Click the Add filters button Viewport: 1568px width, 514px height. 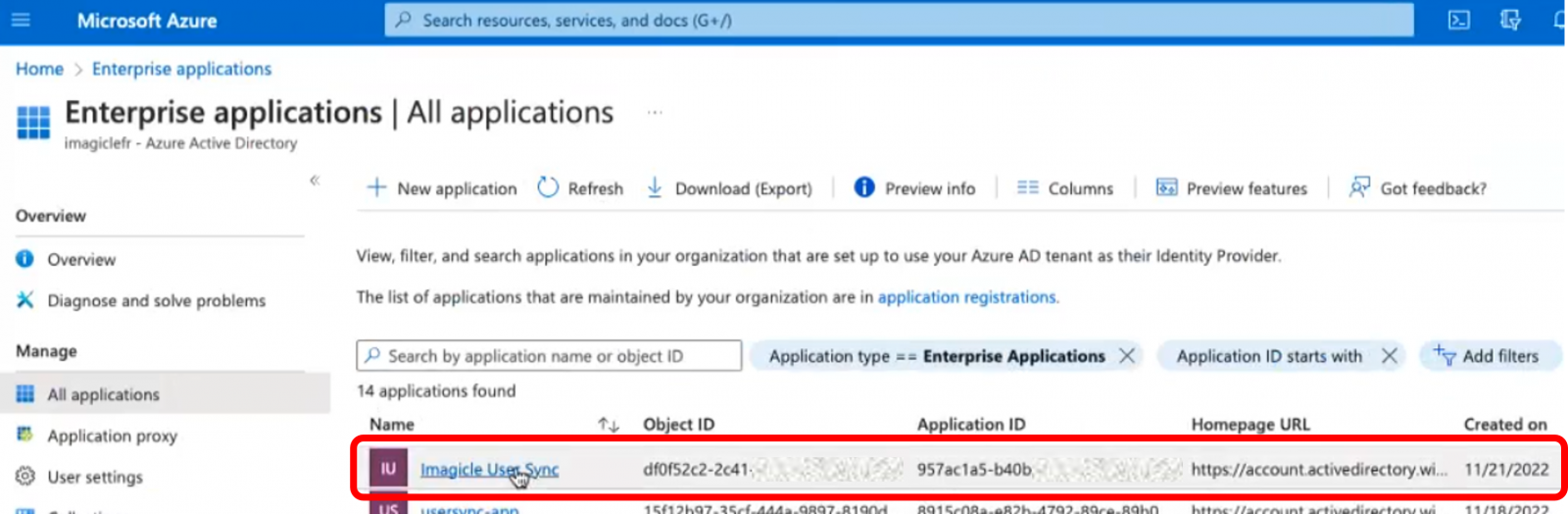[x=1487, y=356]
